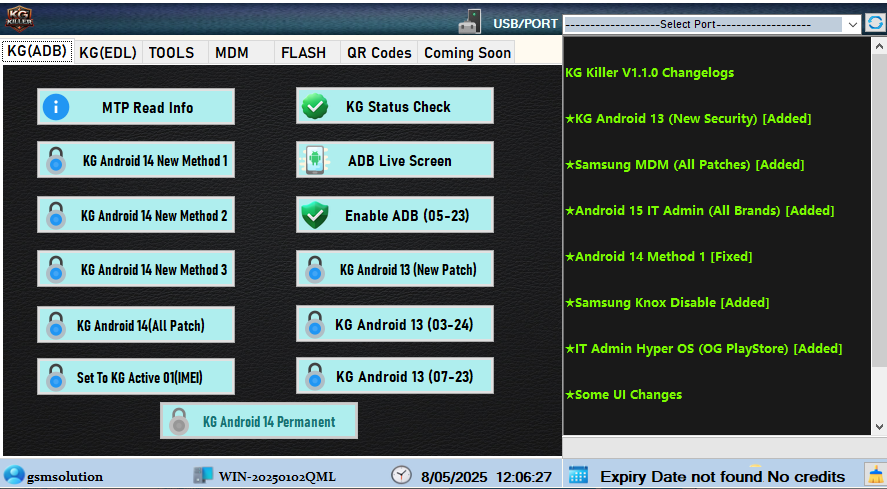Screen dimensions: 887x489
Task: Click the USB device icon near USB/PORT
Action: [470, 22]
